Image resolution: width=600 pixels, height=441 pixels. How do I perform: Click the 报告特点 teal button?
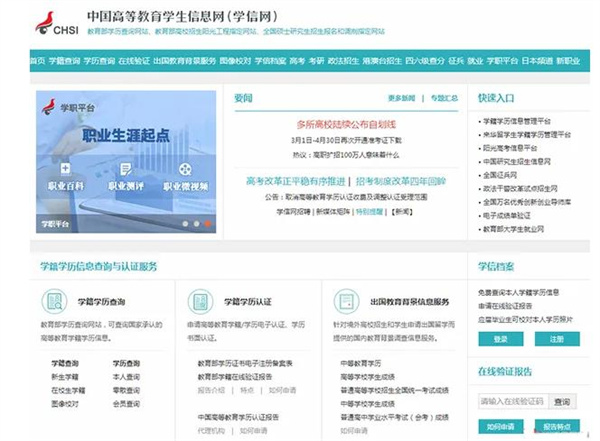click(557, 426)
